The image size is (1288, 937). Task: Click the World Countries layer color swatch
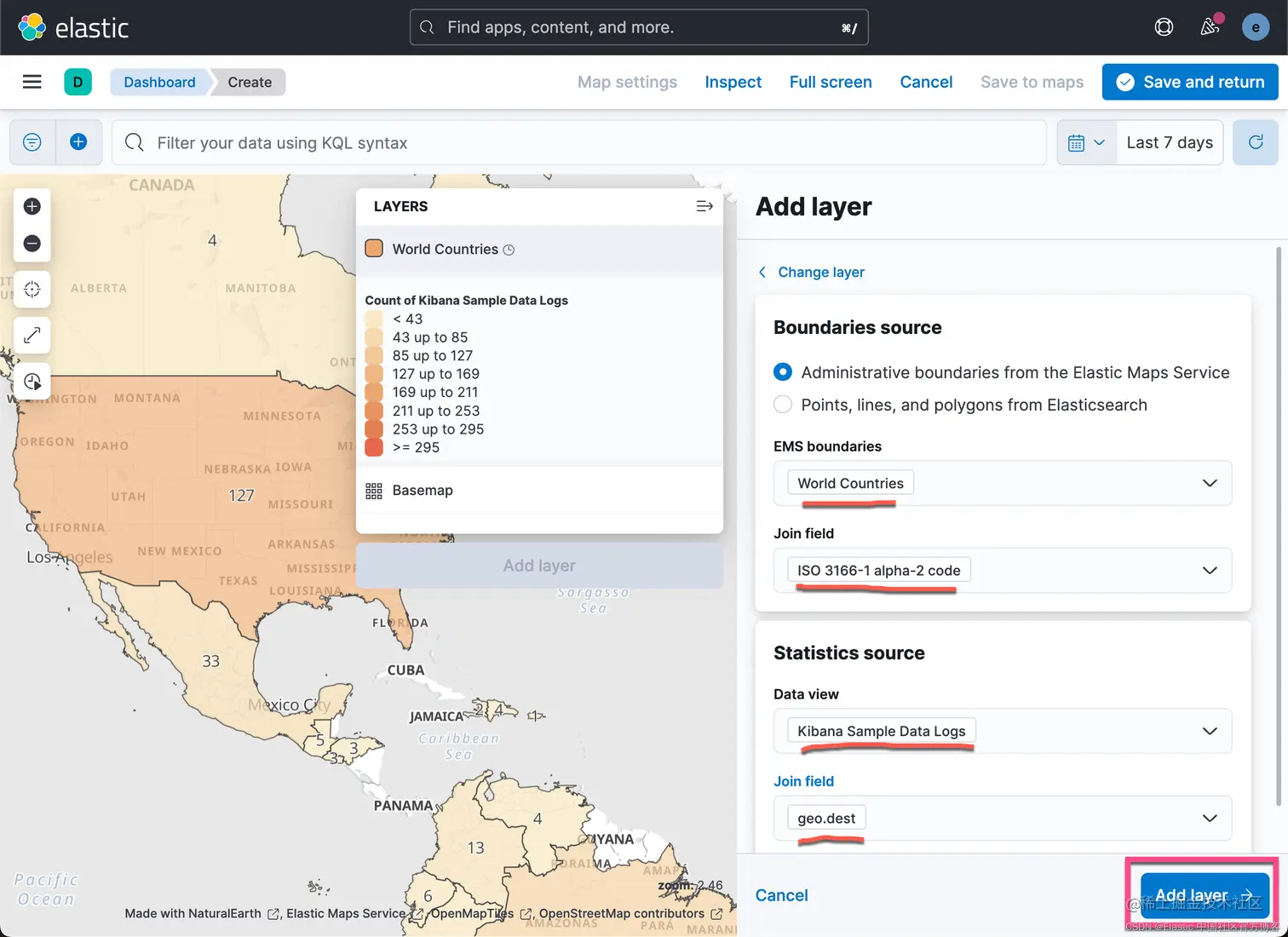pyautogui.click(x=374, y=249)
